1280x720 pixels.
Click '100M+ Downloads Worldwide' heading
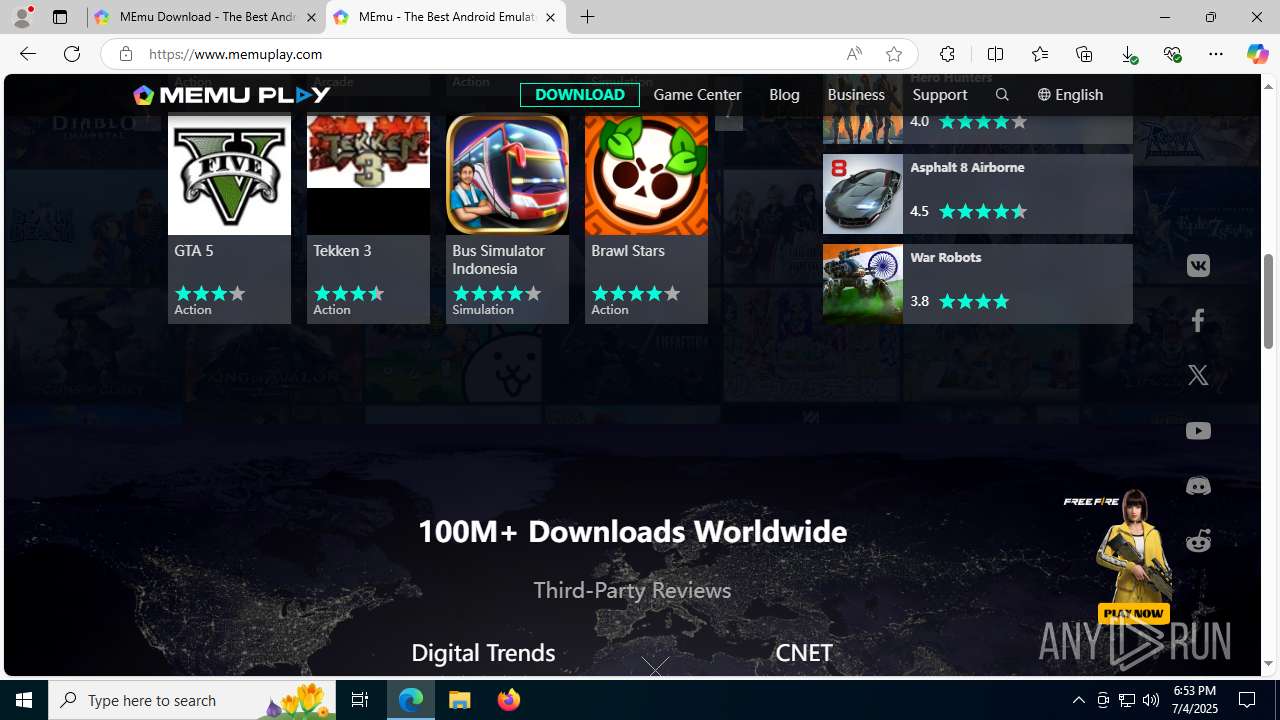[632, 531]
